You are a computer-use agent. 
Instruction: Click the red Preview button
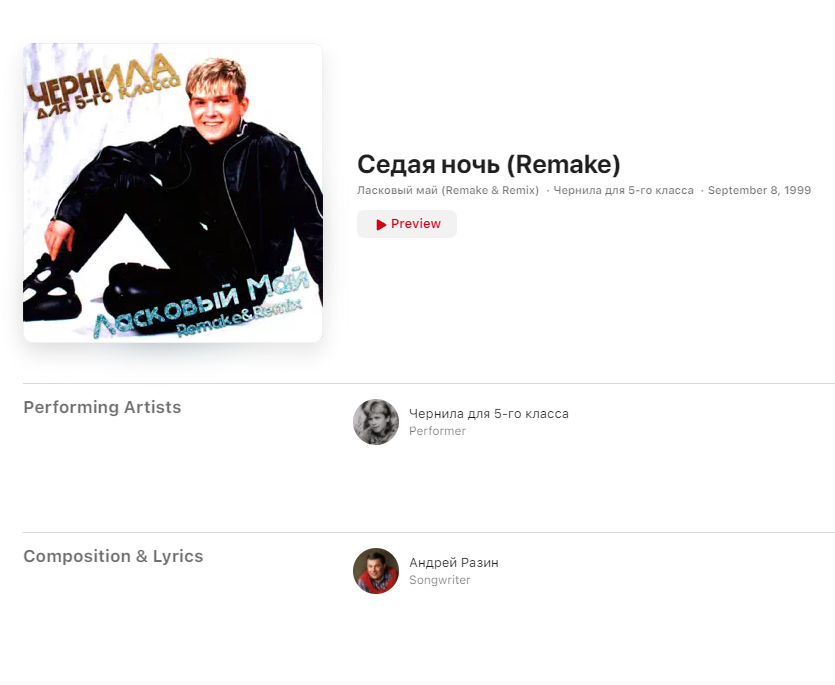click(x=407, y=224)
